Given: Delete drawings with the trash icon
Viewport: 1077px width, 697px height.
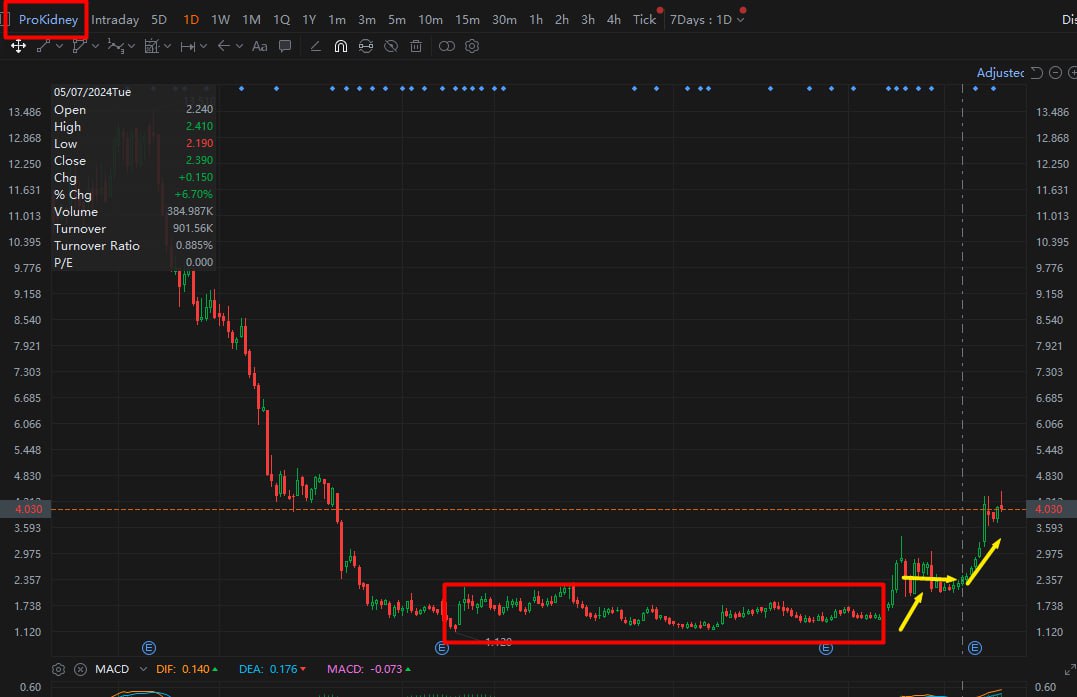Looking at the screenshot, I should pyautogui.click(x=416, y=46).
